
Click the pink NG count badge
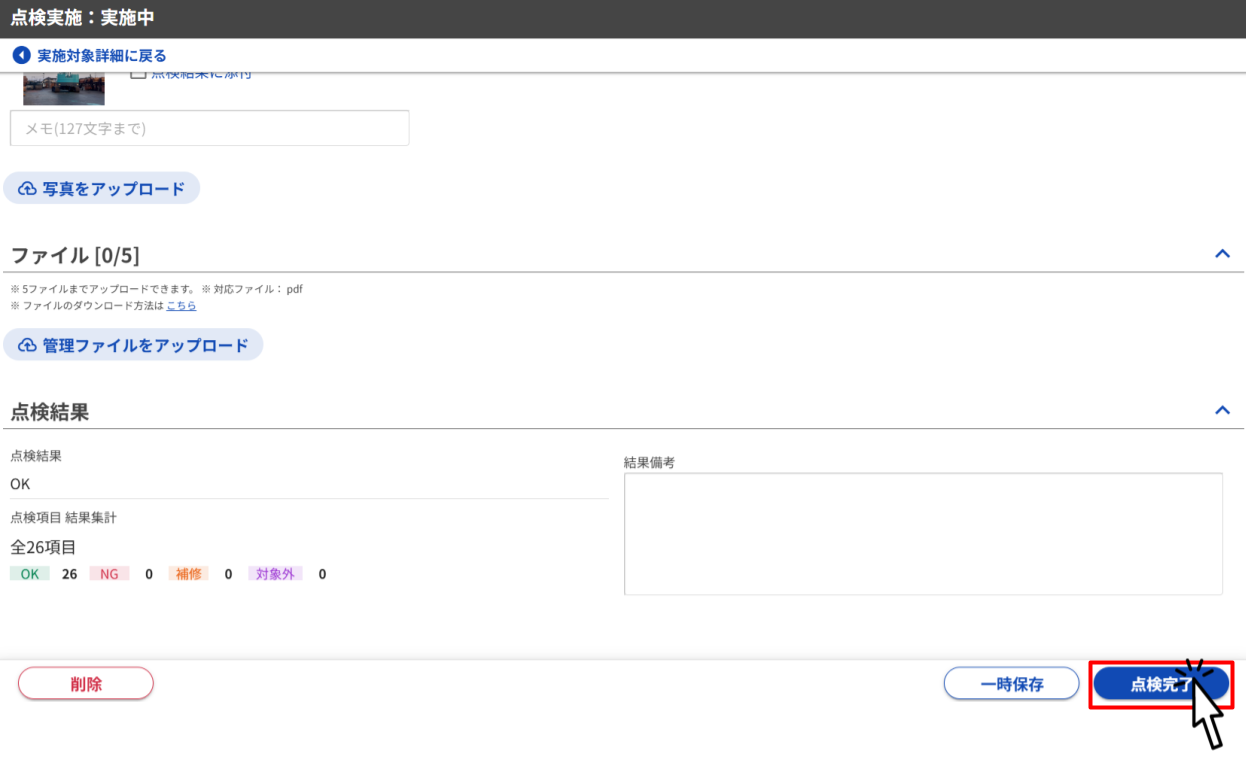[109, 575]
